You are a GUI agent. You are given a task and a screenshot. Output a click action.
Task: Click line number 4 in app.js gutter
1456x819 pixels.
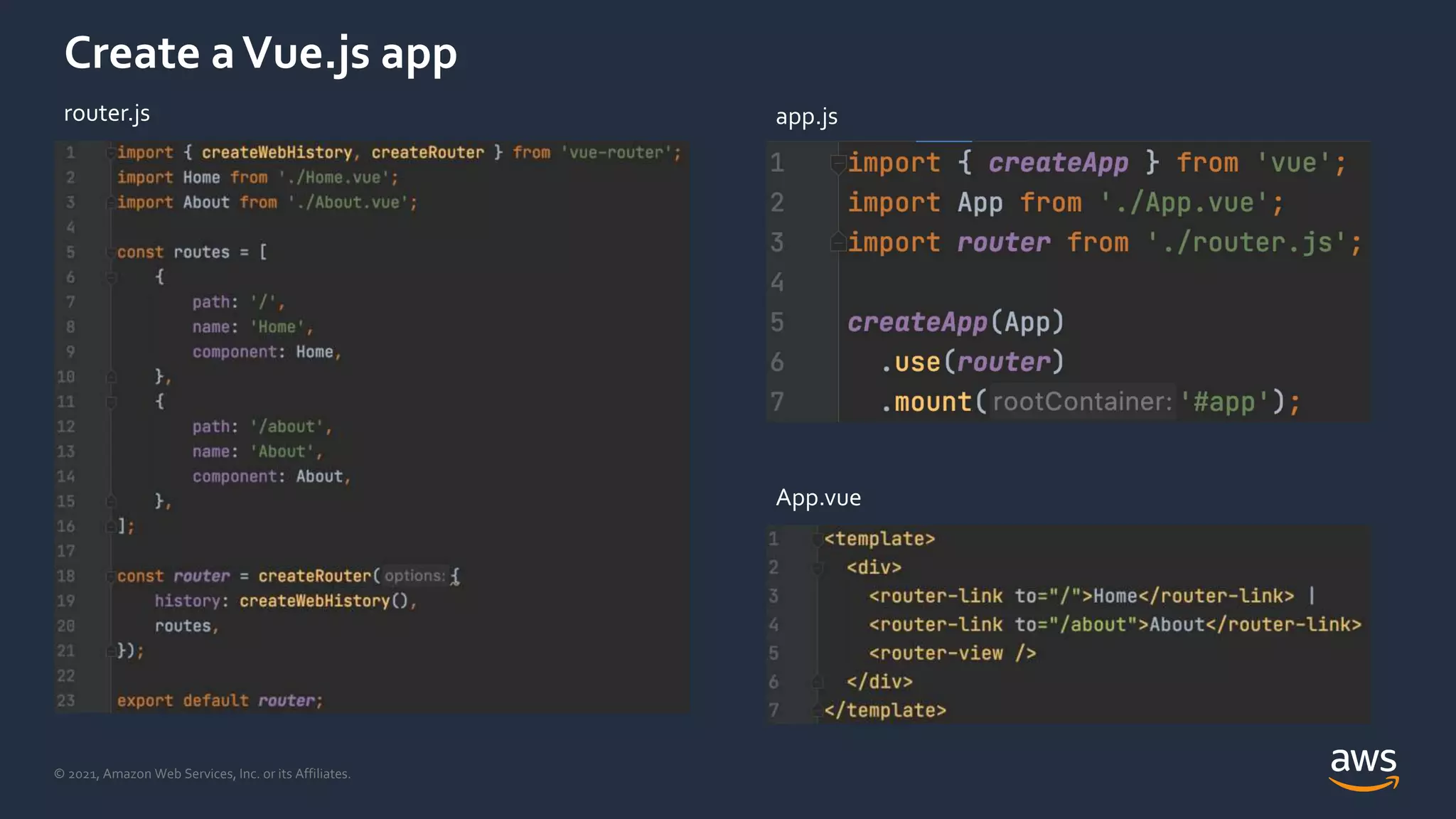click(777, 283)
